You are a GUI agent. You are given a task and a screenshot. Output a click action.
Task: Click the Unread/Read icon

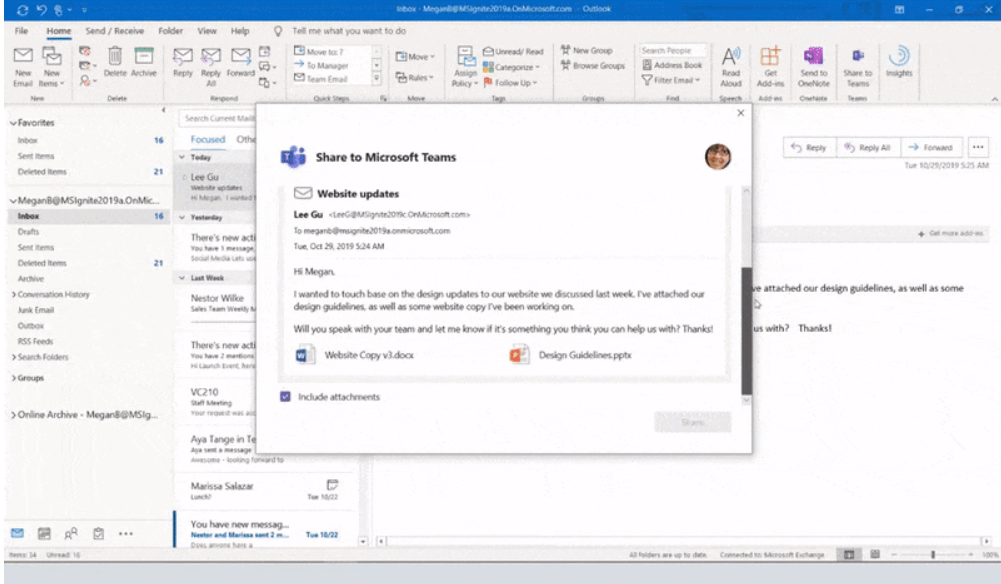pyautogui.click(x=488, y=51)
